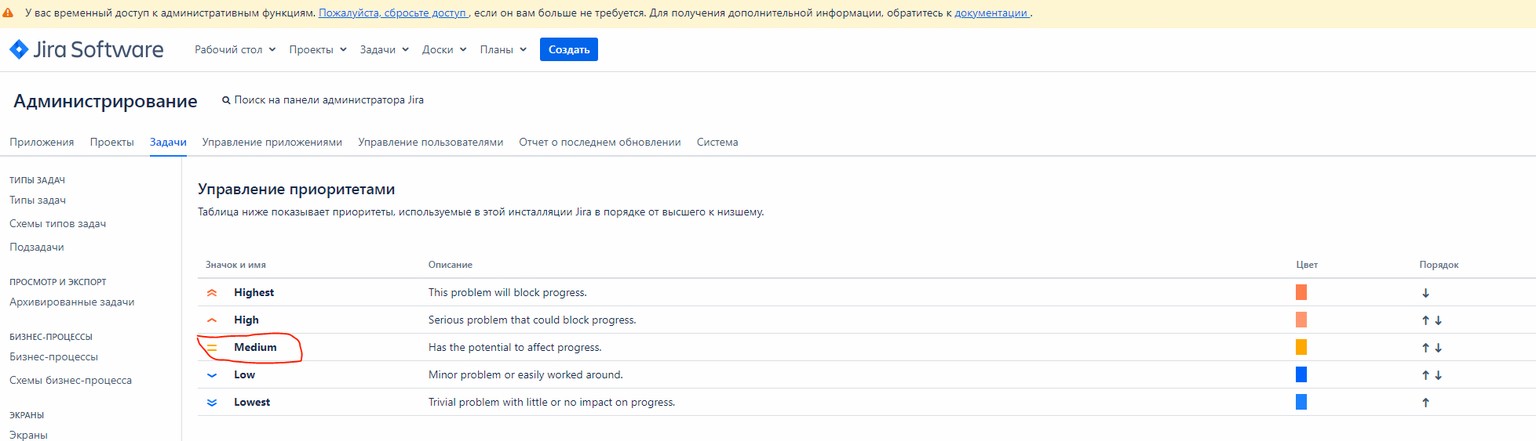
Task: Click the orange Medium color swatch
Action: pyautogui.click(x=1301, y=347)
